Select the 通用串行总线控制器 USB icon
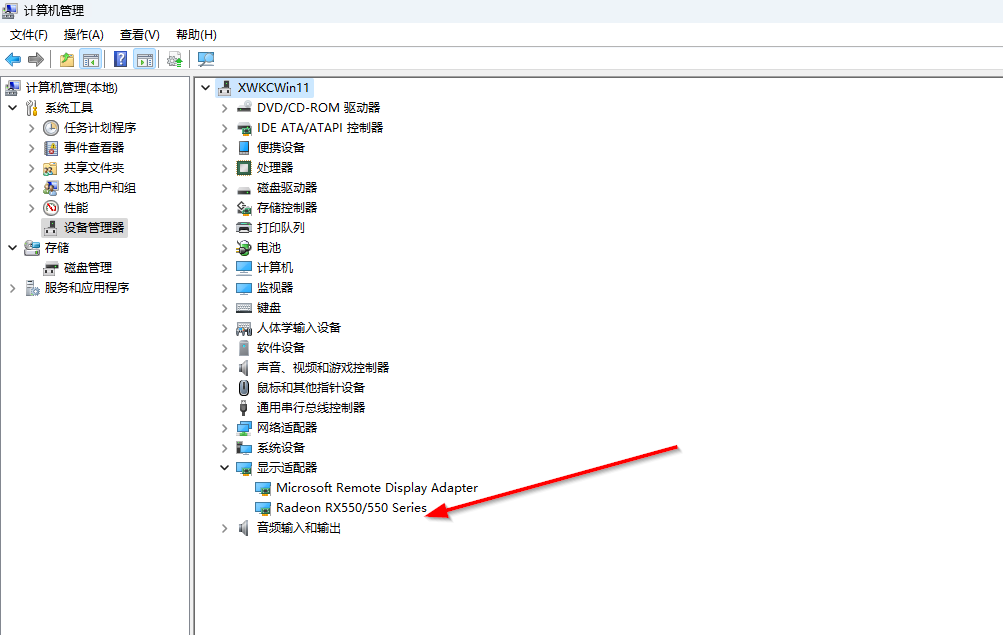Image resolution: width=1003 pixels, height=635 pixels. coord(244,407)
